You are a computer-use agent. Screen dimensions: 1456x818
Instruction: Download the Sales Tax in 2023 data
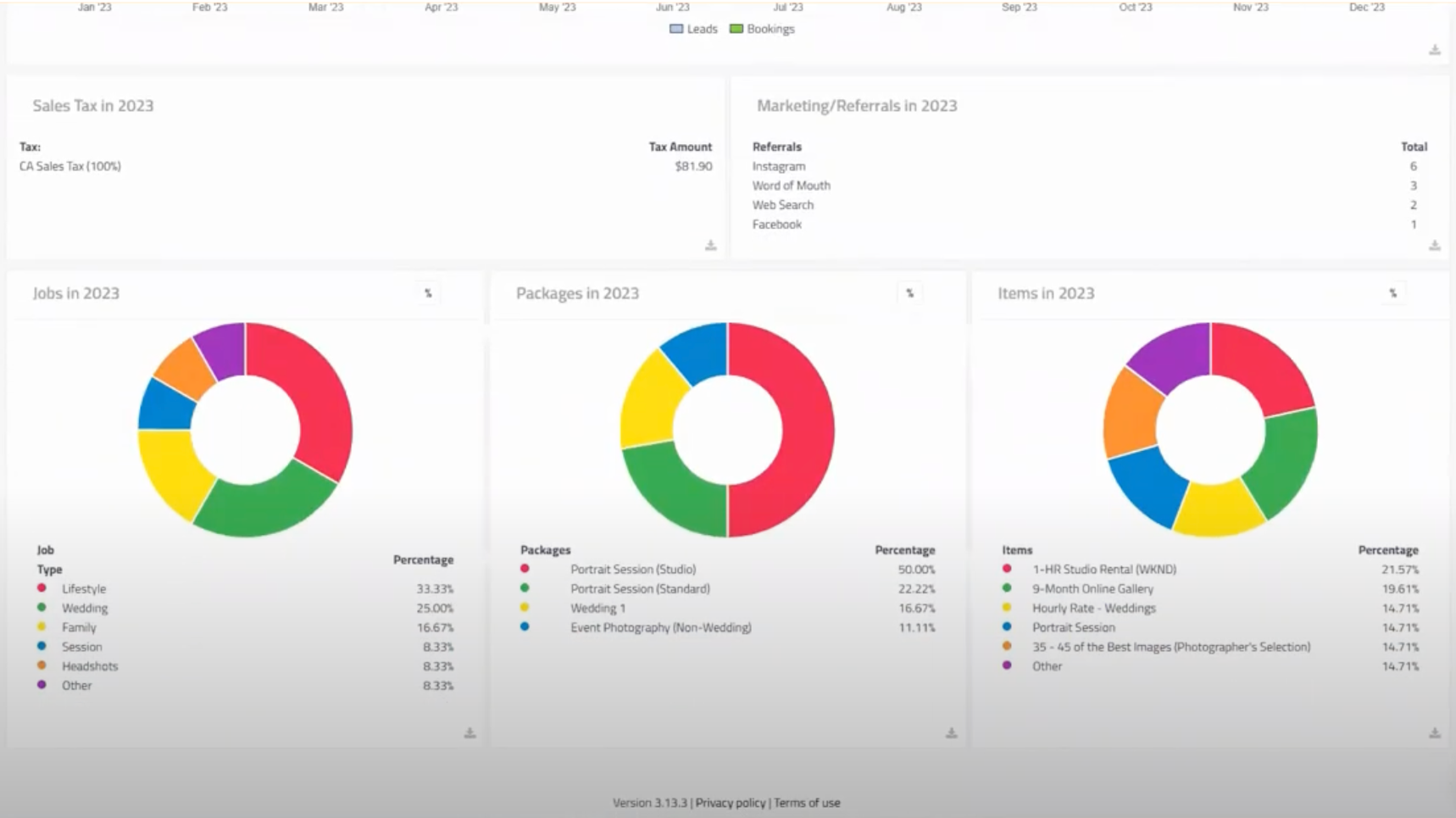click(x=710, y=246)
